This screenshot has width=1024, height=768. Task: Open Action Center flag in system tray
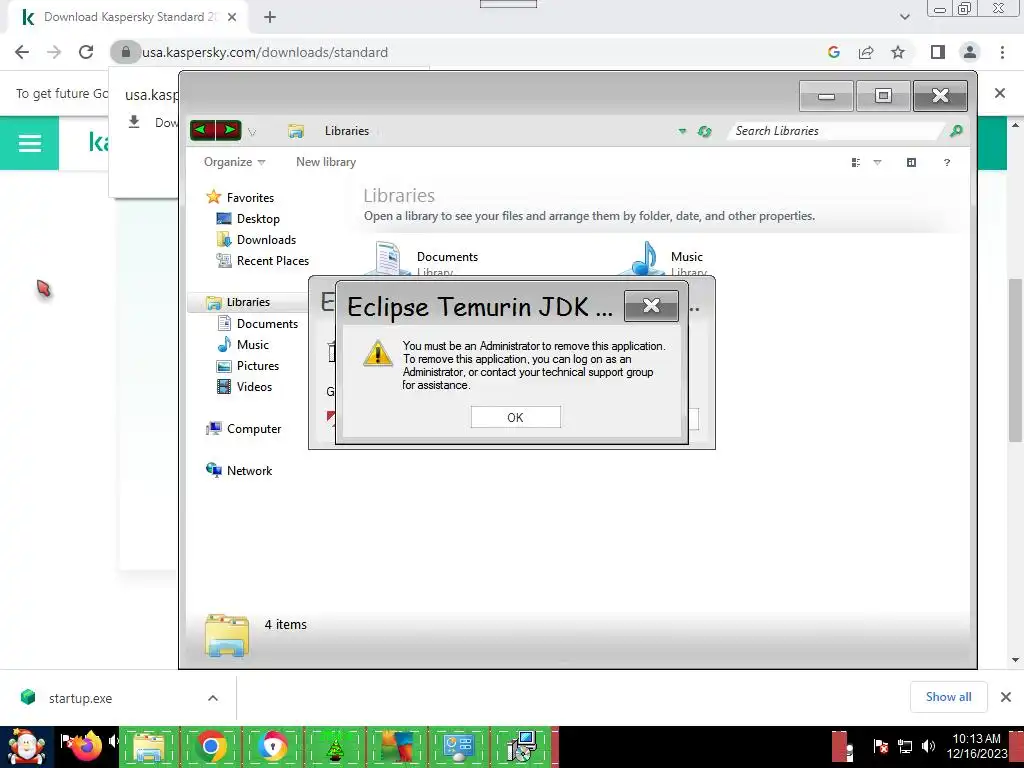pyautogui.click(x=880, y=746)
